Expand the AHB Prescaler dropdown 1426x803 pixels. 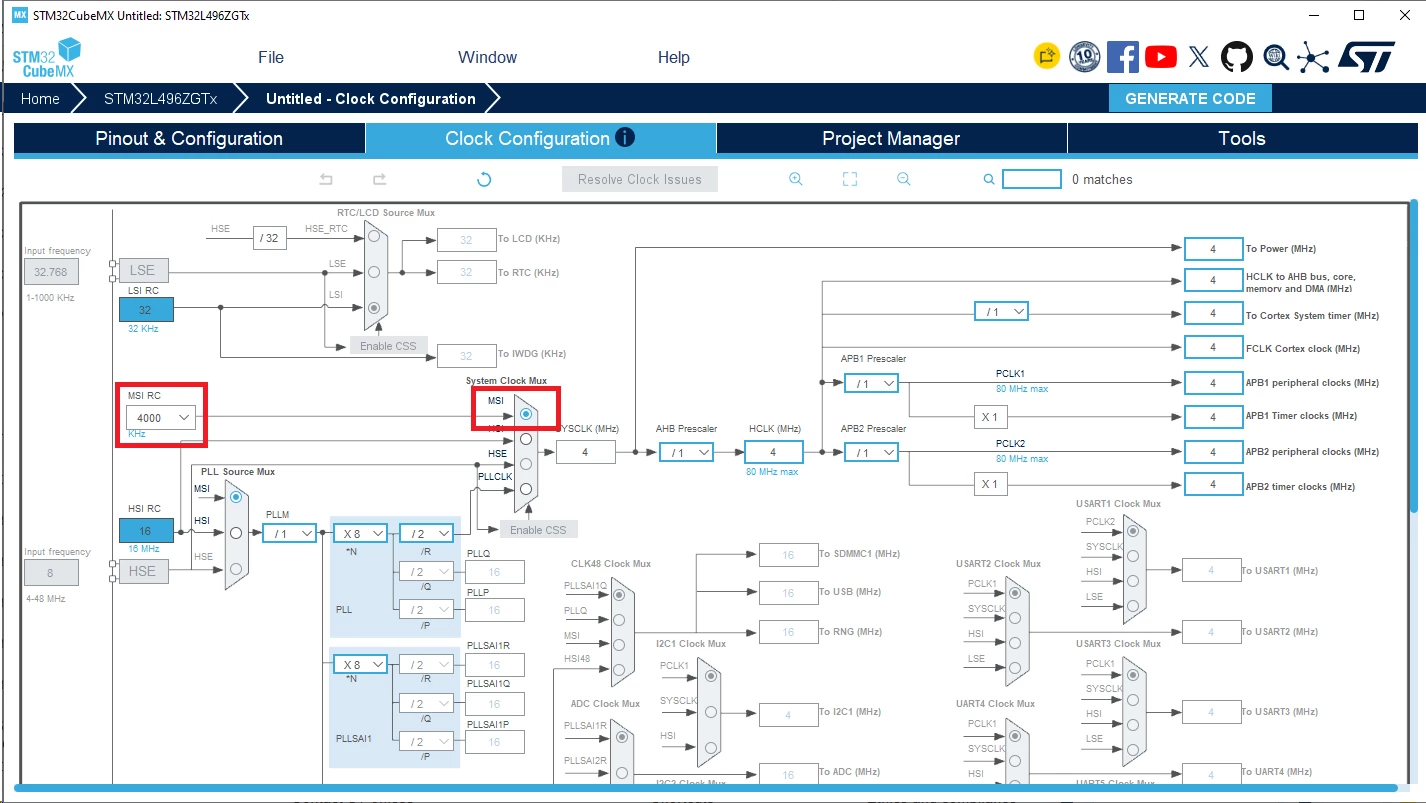[686, 453]
